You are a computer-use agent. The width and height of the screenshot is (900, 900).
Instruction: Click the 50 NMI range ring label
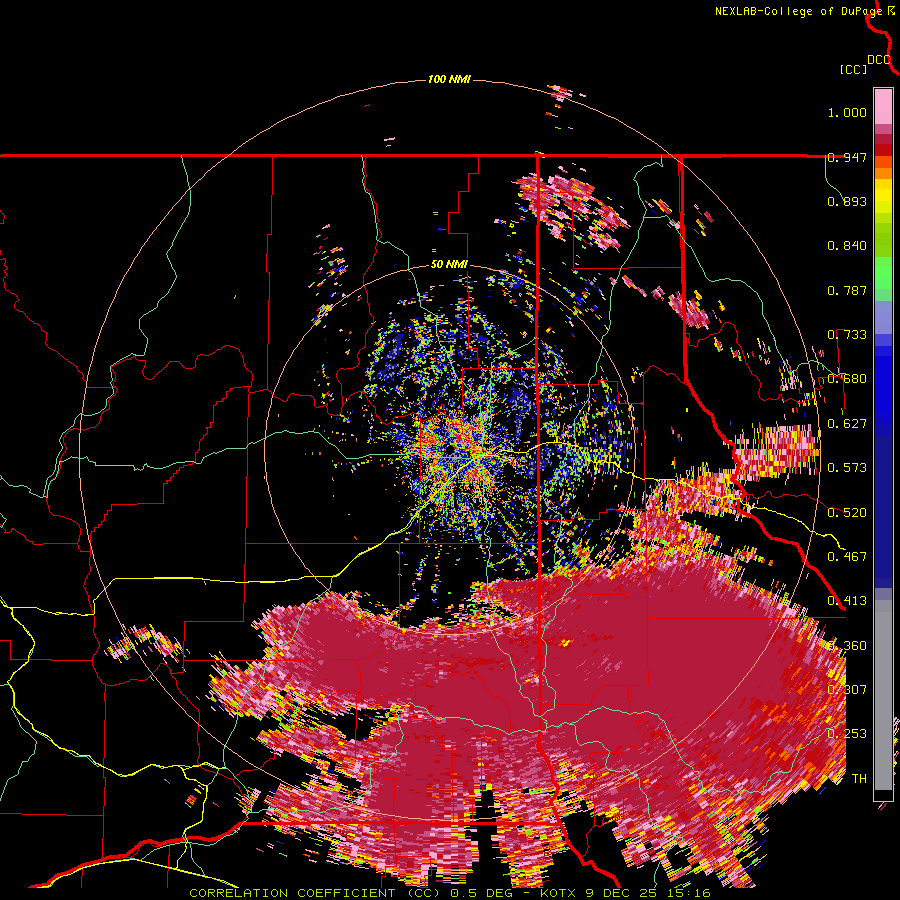[x=449, y=265]
